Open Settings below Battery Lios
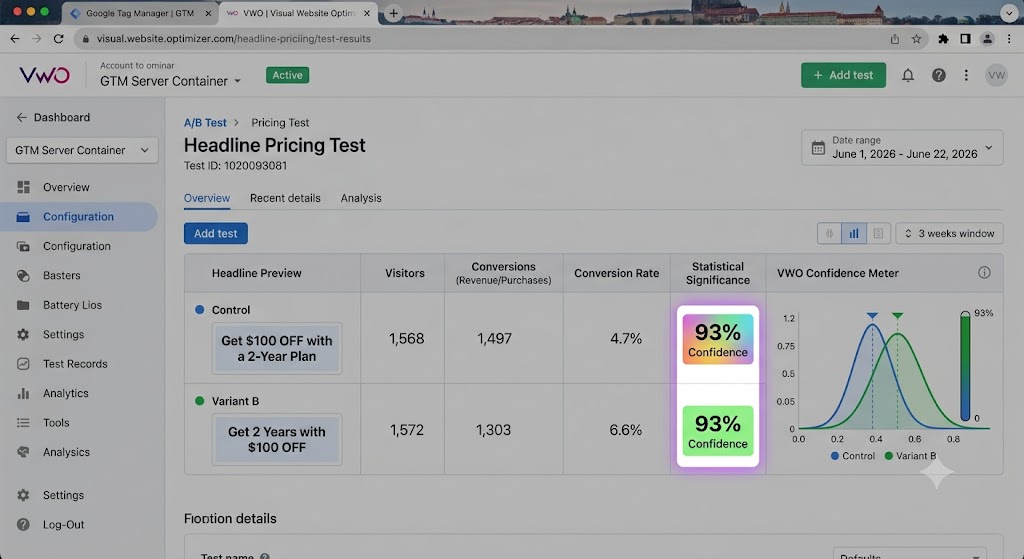This screenshot has height=559, width=1024. click(63, 334)
